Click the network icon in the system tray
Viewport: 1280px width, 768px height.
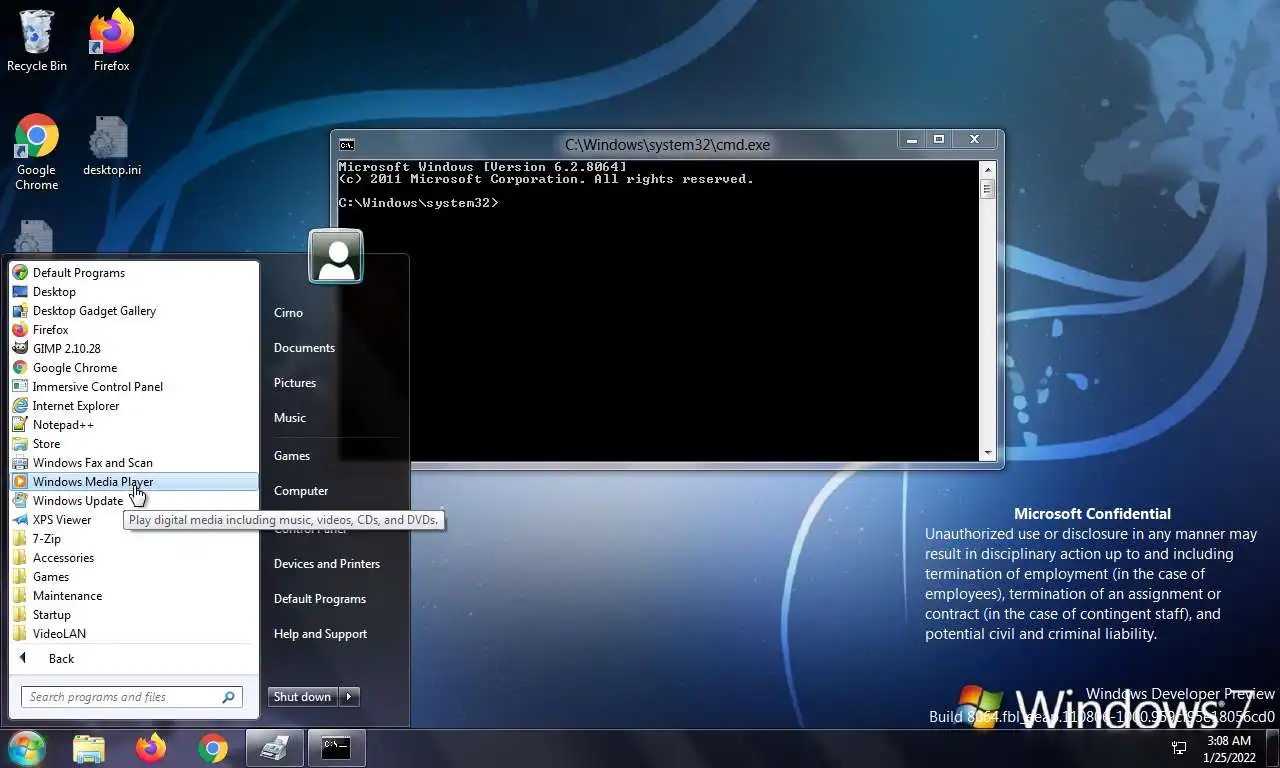[1179, 748]
